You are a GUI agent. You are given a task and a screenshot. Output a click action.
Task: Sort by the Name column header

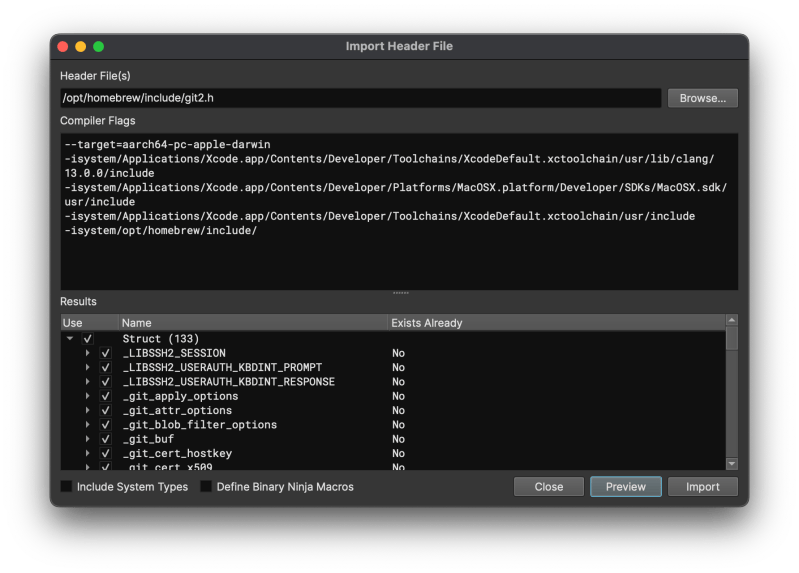click(253, 323)
